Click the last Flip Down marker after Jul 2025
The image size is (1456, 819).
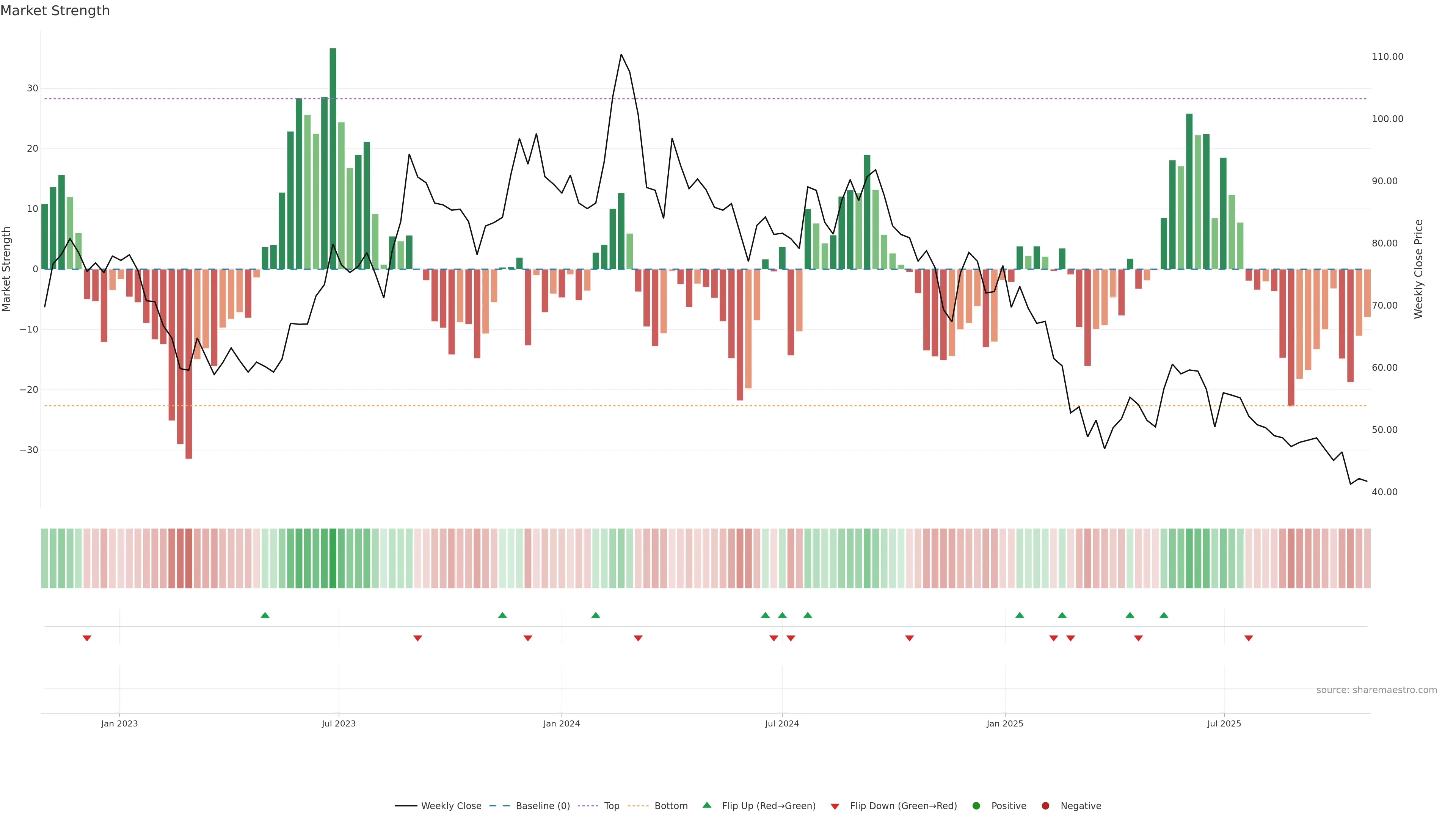(1249, 638)
